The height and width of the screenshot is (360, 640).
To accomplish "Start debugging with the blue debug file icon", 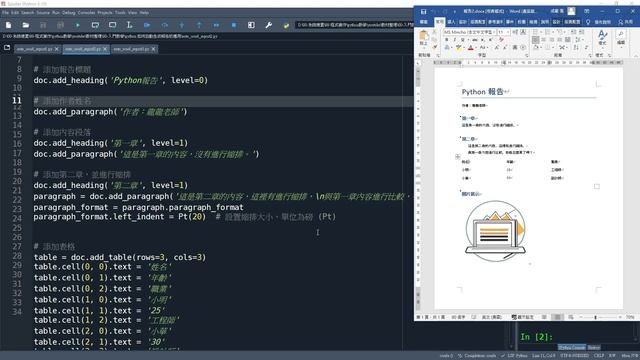I will tap(147, 25).
